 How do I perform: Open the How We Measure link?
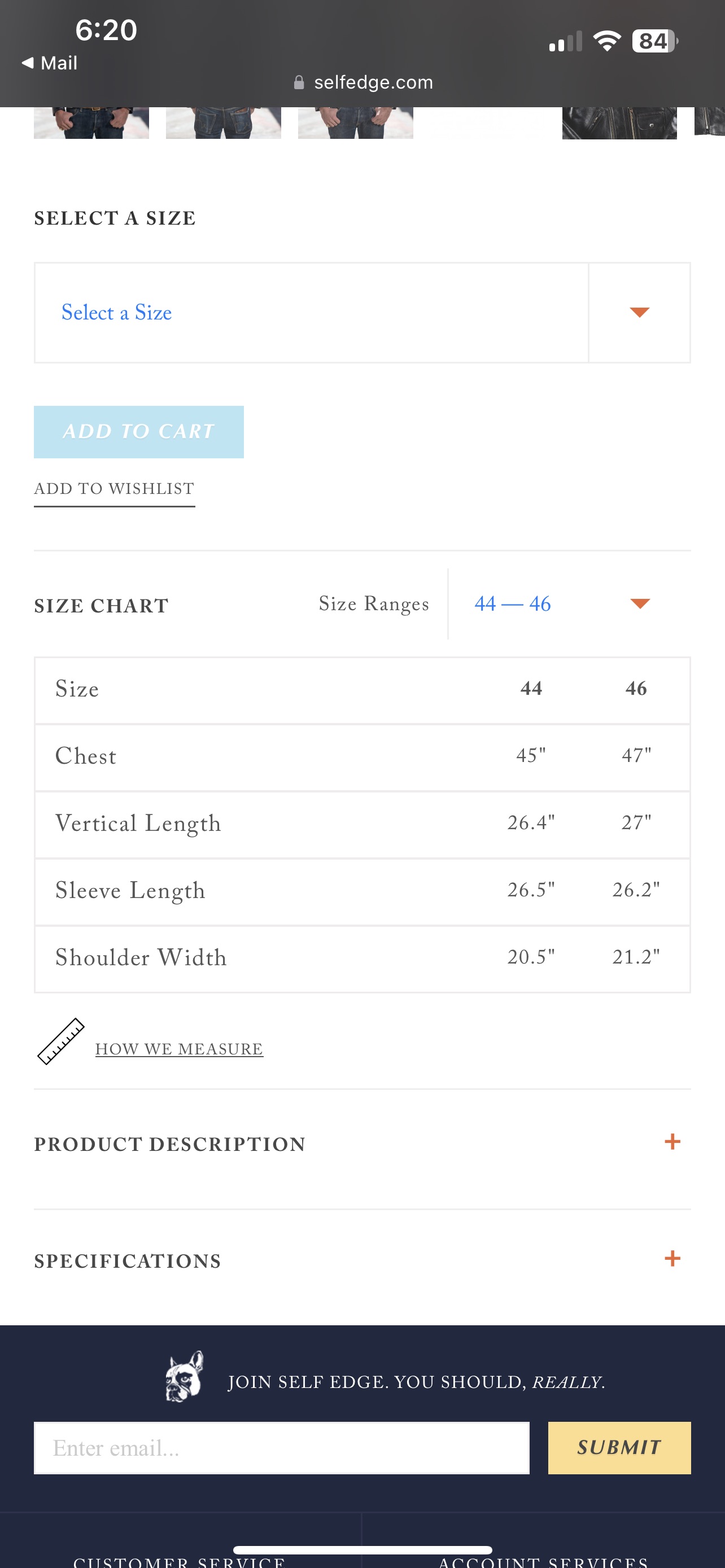coord(179,1049)
